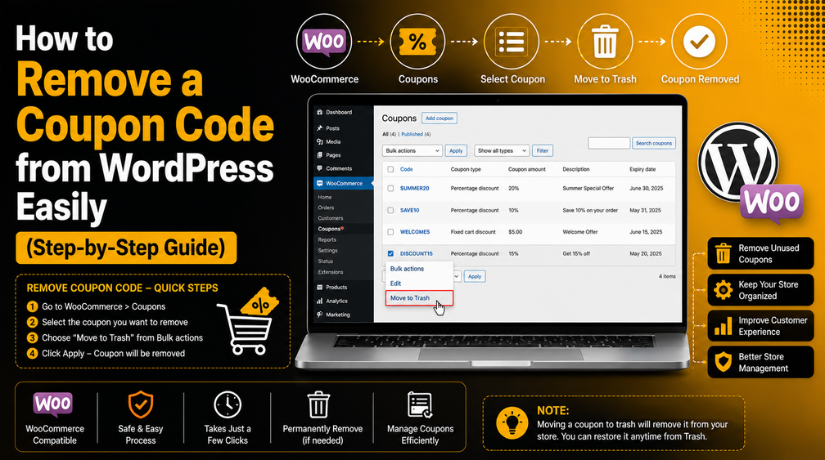Click the lightbulb icon in the NOTE box
The width and height of the screenshot is (825, 460).
512,423
